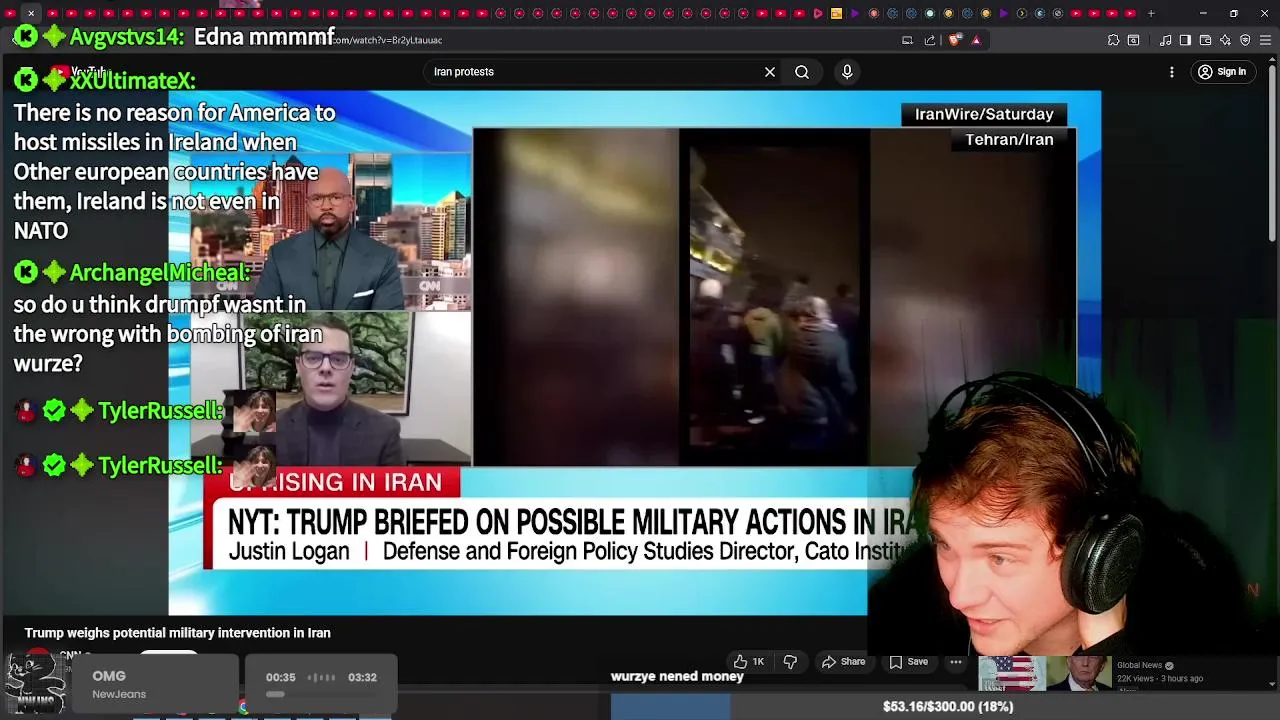Click Avgvstvs14 username in chat overlay
Viewport: 1280px width, 720px height.
pyautogui.click(x=126, y=37)
